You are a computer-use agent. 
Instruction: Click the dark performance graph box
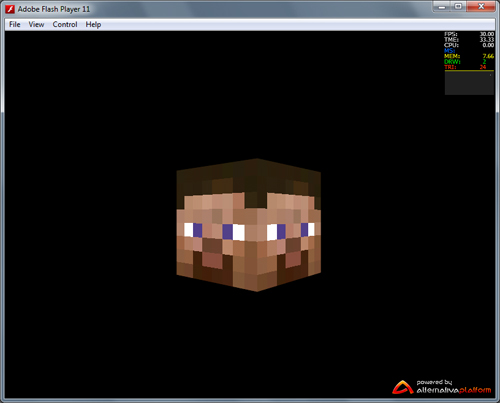(469, 83)
